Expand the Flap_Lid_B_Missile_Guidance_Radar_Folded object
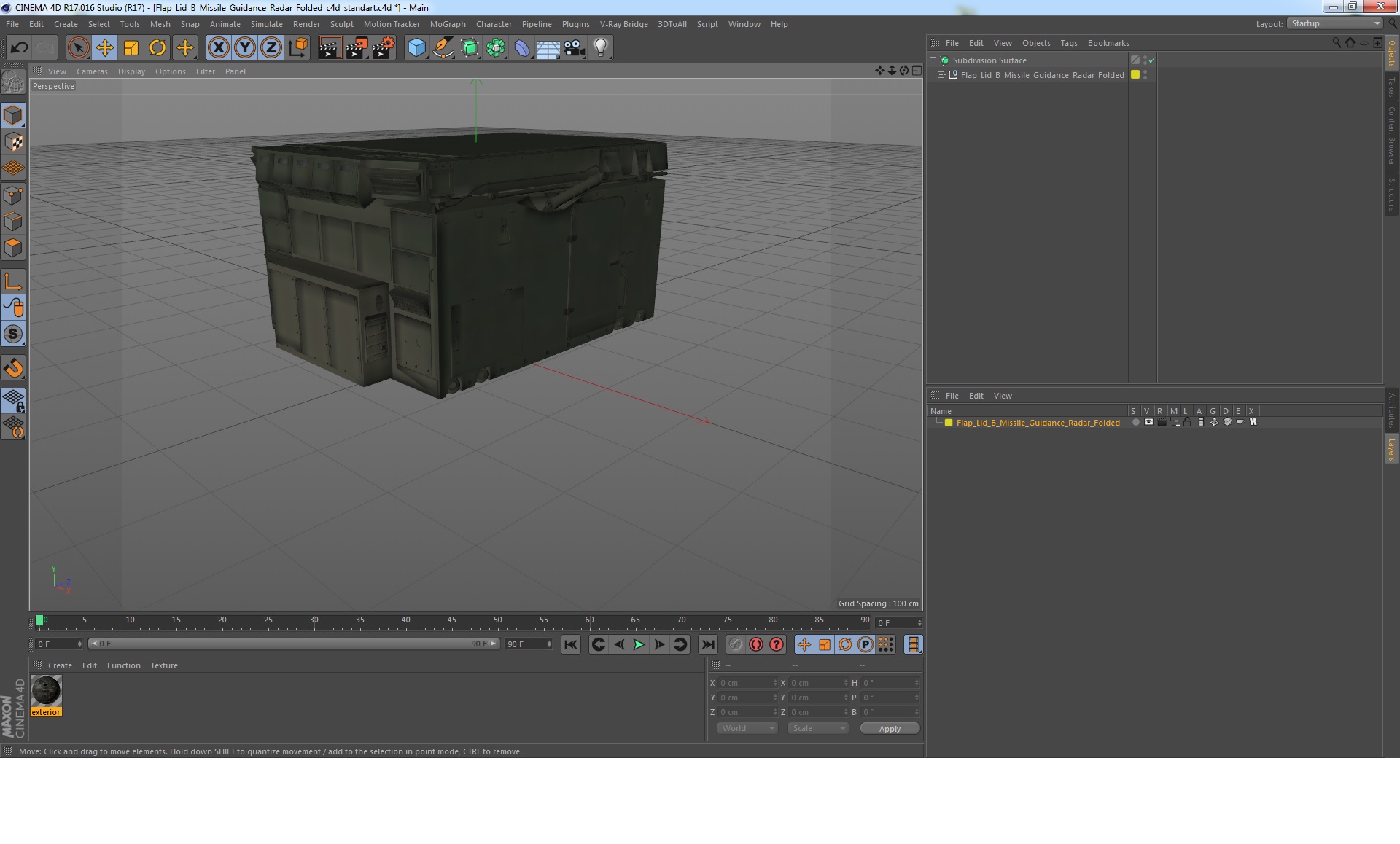 (x=941, y=75)
